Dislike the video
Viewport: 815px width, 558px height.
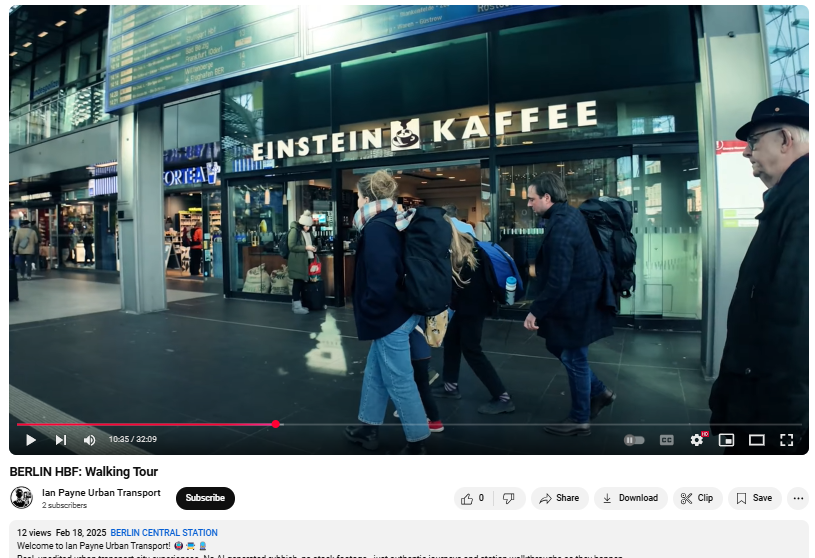pyautogui.click(x=509, y=498)
